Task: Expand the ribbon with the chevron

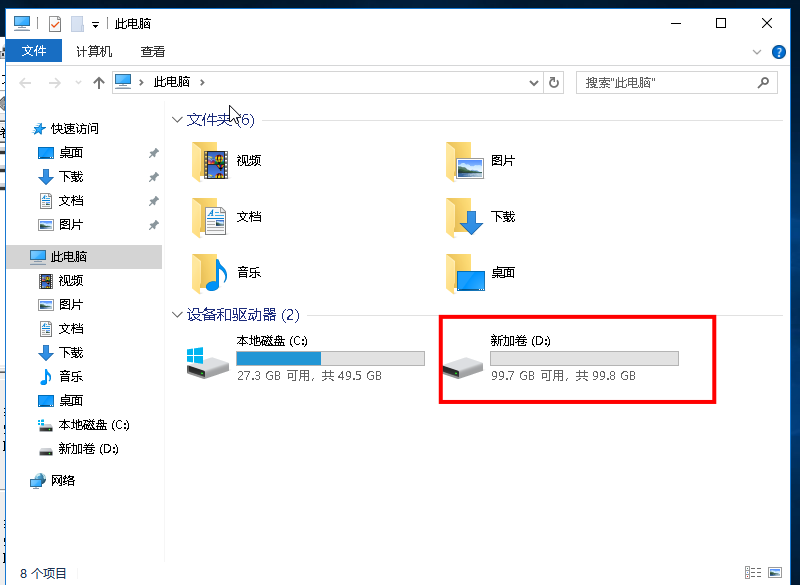Action: click(756, 52)
